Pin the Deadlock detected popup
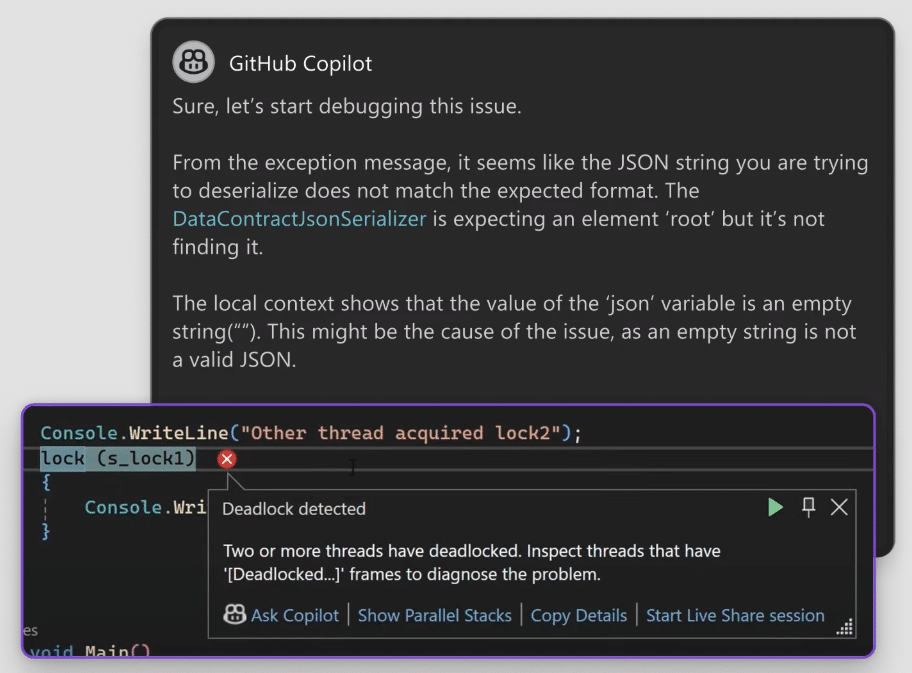Viewport: 912px width, 673px height. click(x=809, y=507)
